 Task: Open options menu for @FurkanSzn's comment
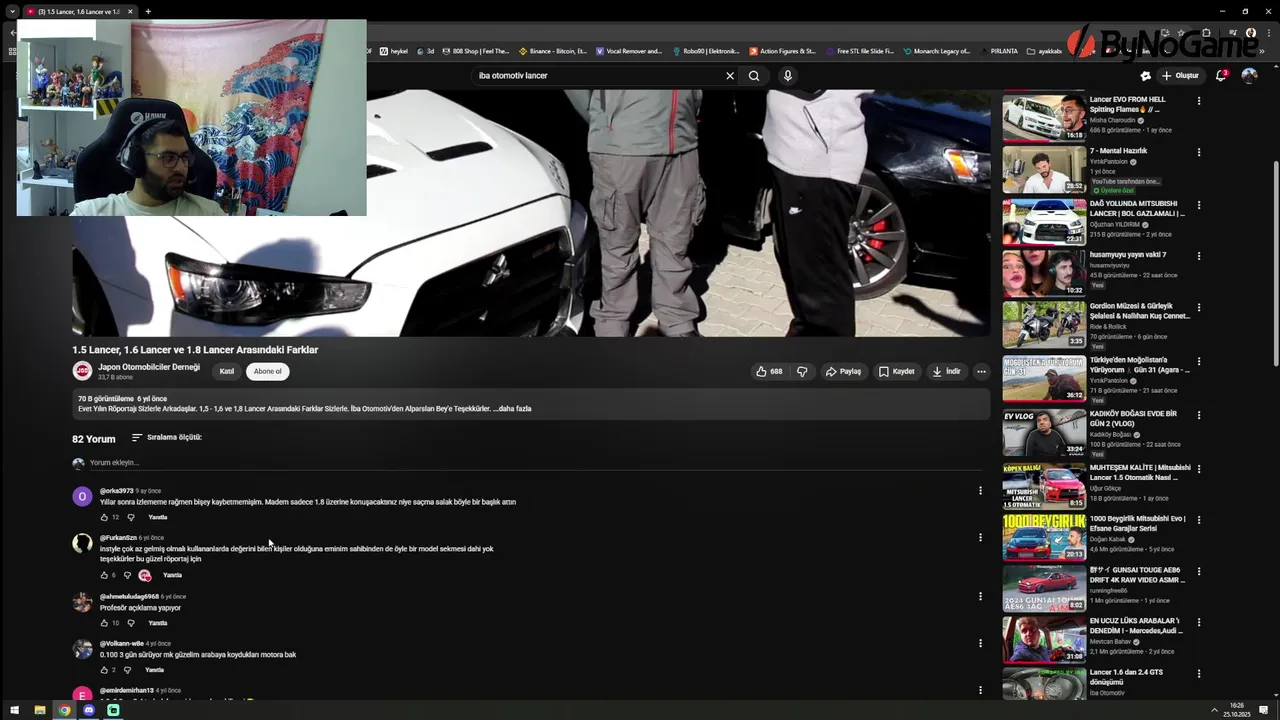click(x=980, y=538)
